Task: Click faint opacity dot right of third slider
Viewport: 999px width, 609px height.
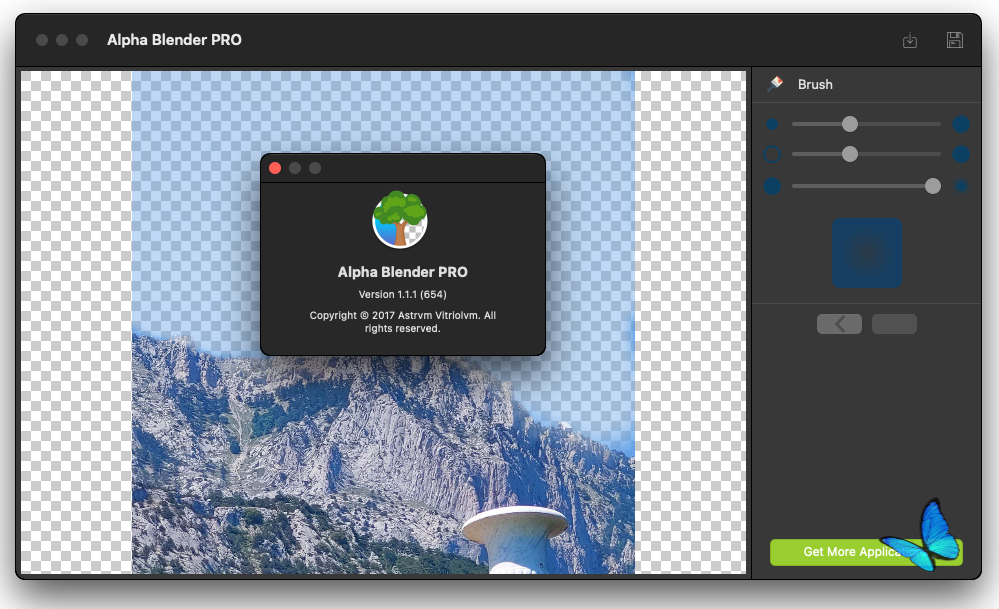Action: [961, 186]
